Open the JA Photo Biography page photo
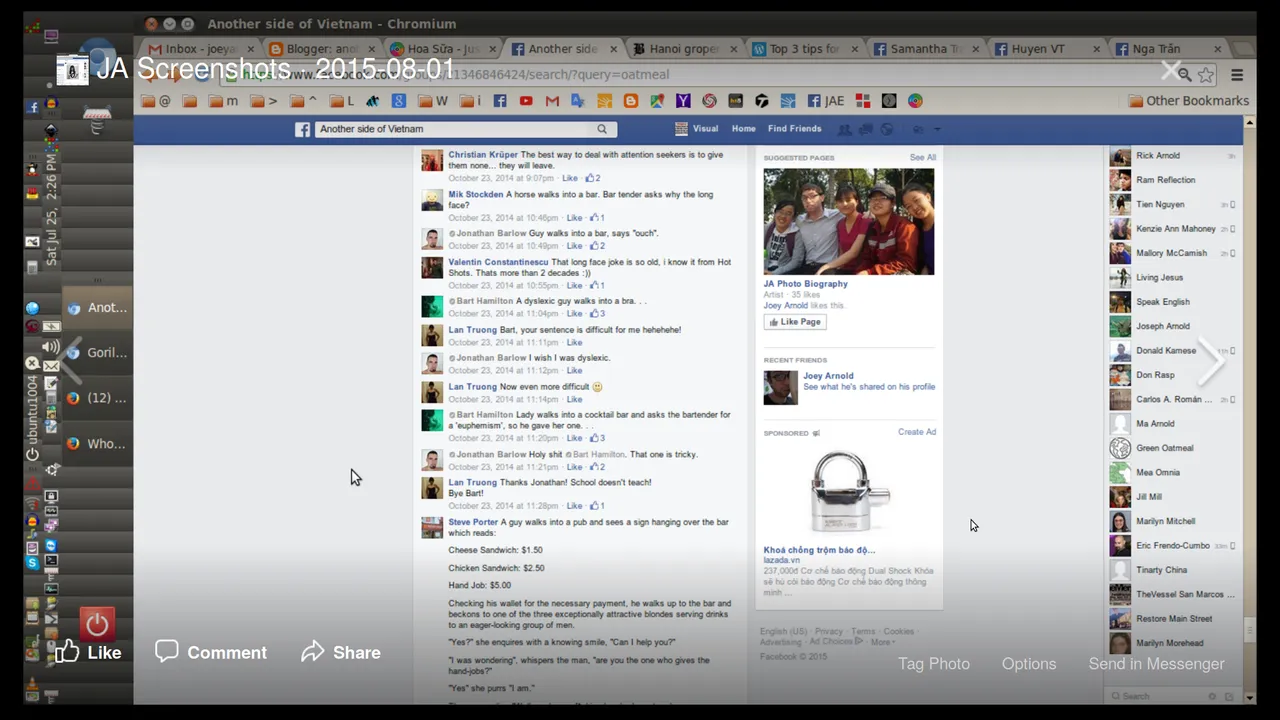The height and width of the screenshot is (720, 1280). click(849, 221)
